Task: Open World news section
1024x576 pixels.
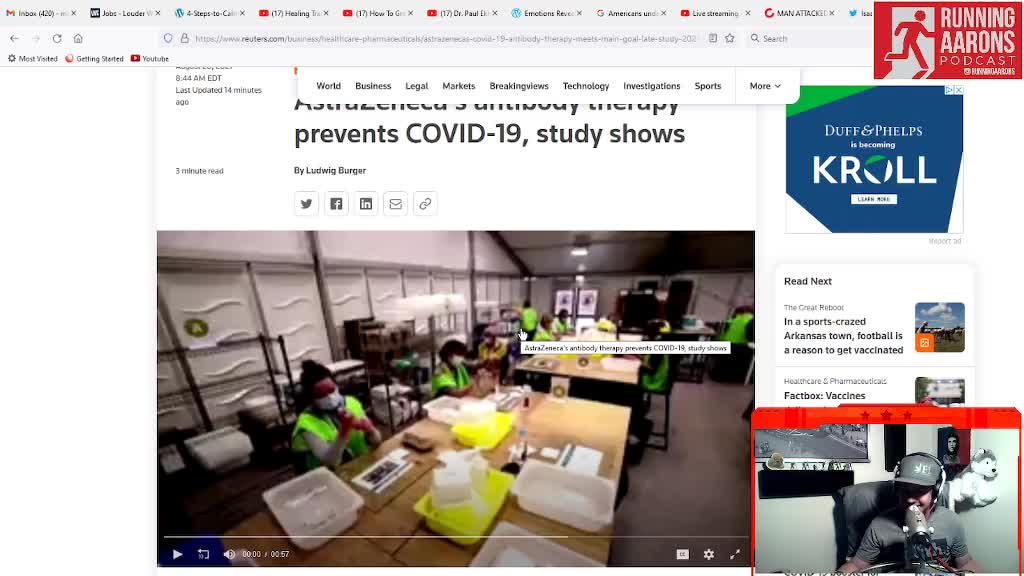Action: 328,86
